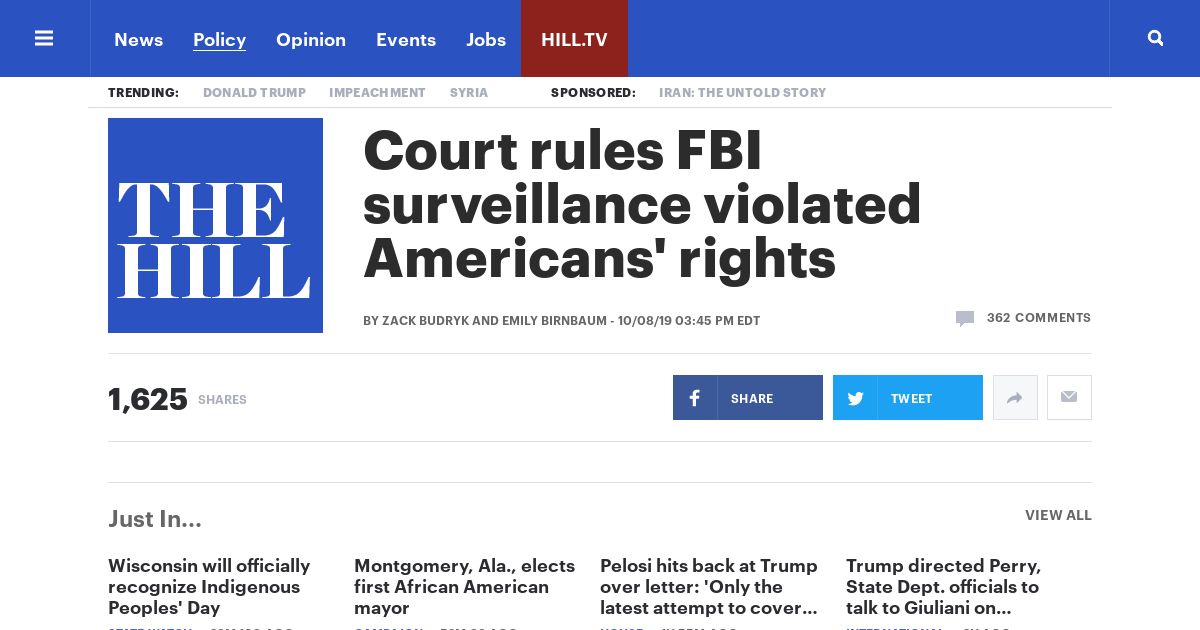
Task: Email the article using envelope icon
Action: click(x=1069, y=398)
